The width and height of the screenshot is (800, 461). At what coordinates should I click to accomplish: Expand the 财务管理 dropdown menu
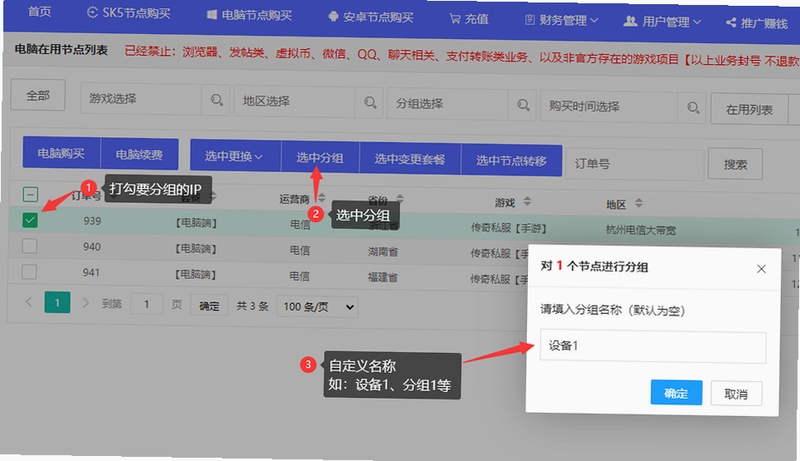pos(562,20)
